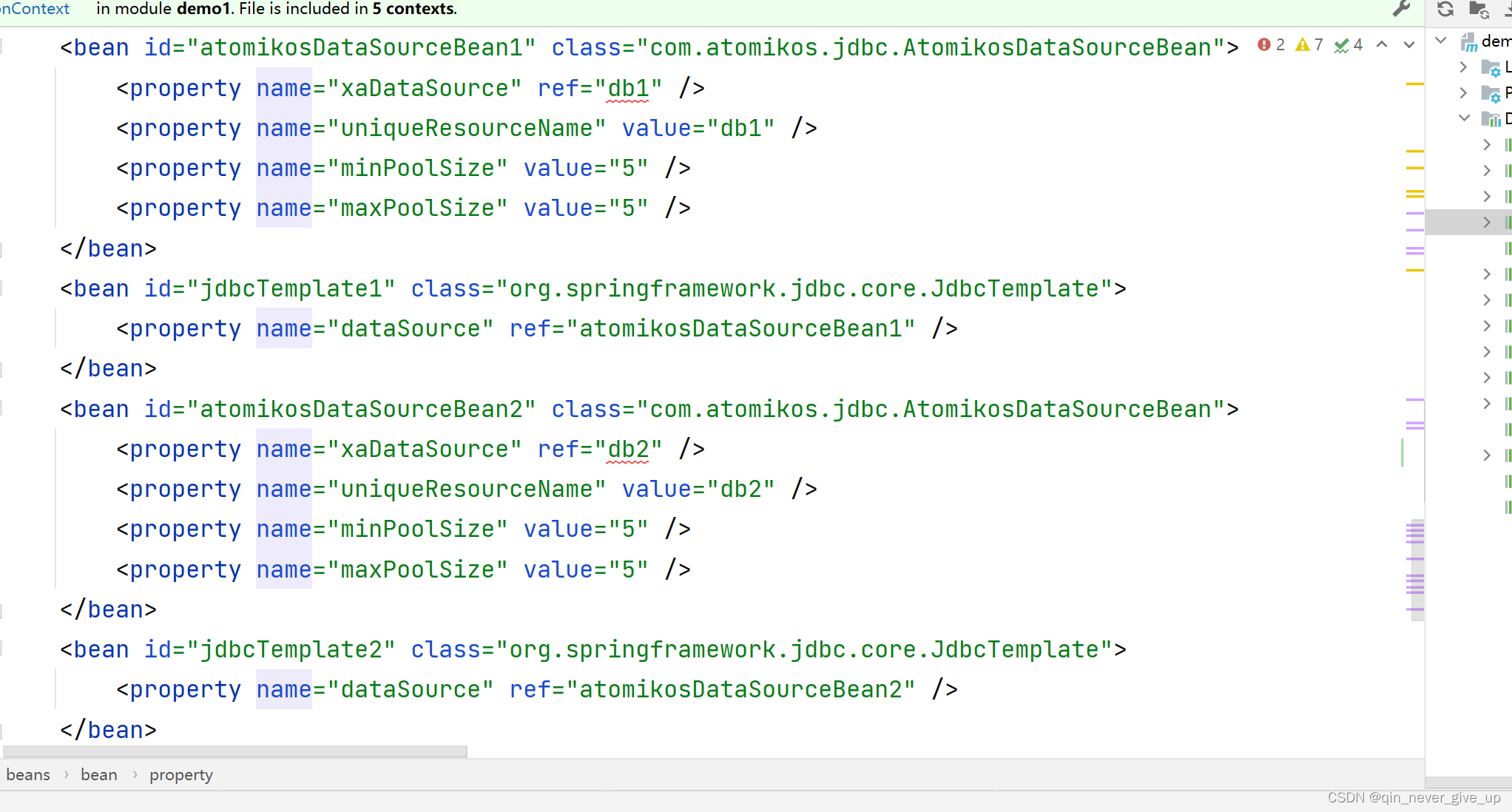The height and width of the screenshot is (812, 1512).
Task: Click the vertical scrollbar thumb in editor stripe
Action: (1417, 569)
